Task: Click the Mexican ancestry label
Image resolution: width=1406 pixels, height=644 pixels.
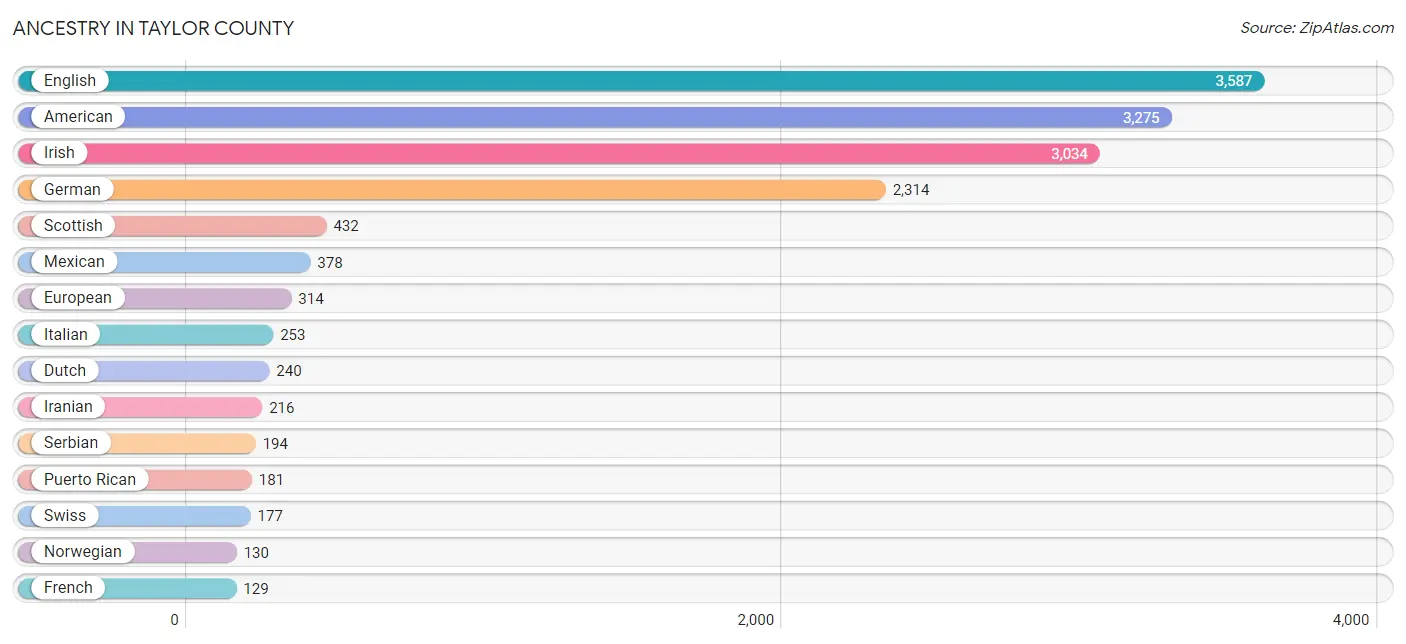Action: pyautogui.click(x=74, y=262)
